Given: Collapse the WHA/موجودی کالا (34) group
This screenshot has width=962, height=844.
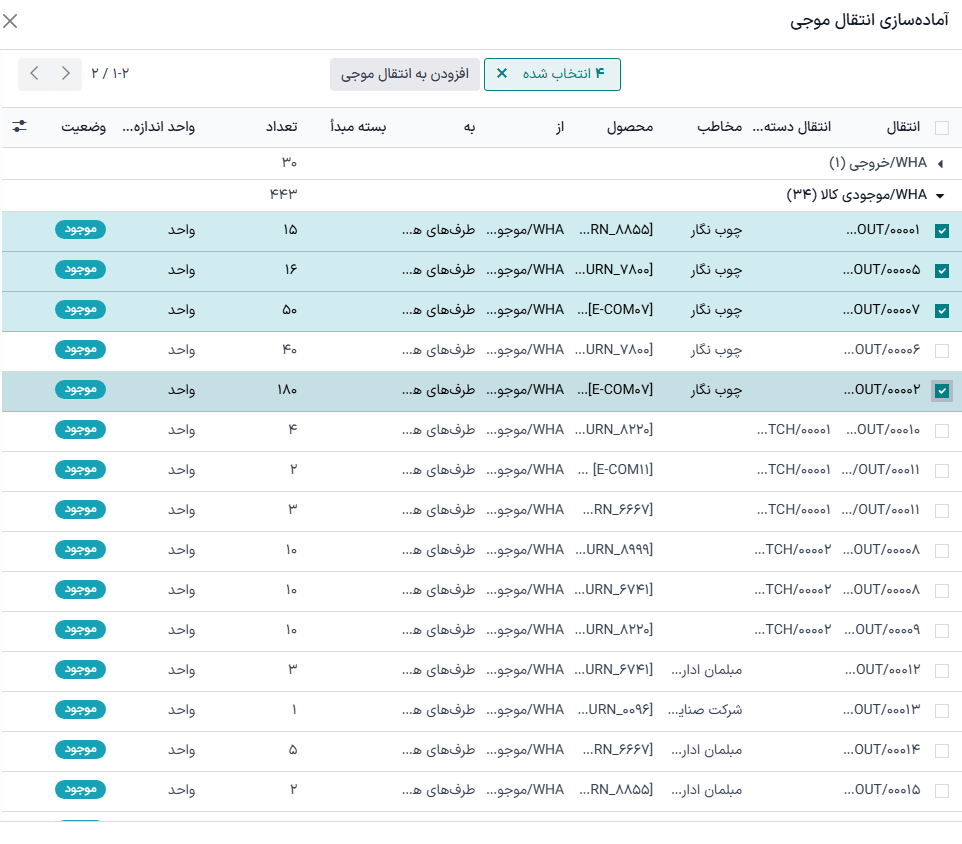Looking at the screenshot, I should click(x=939, y=196).
